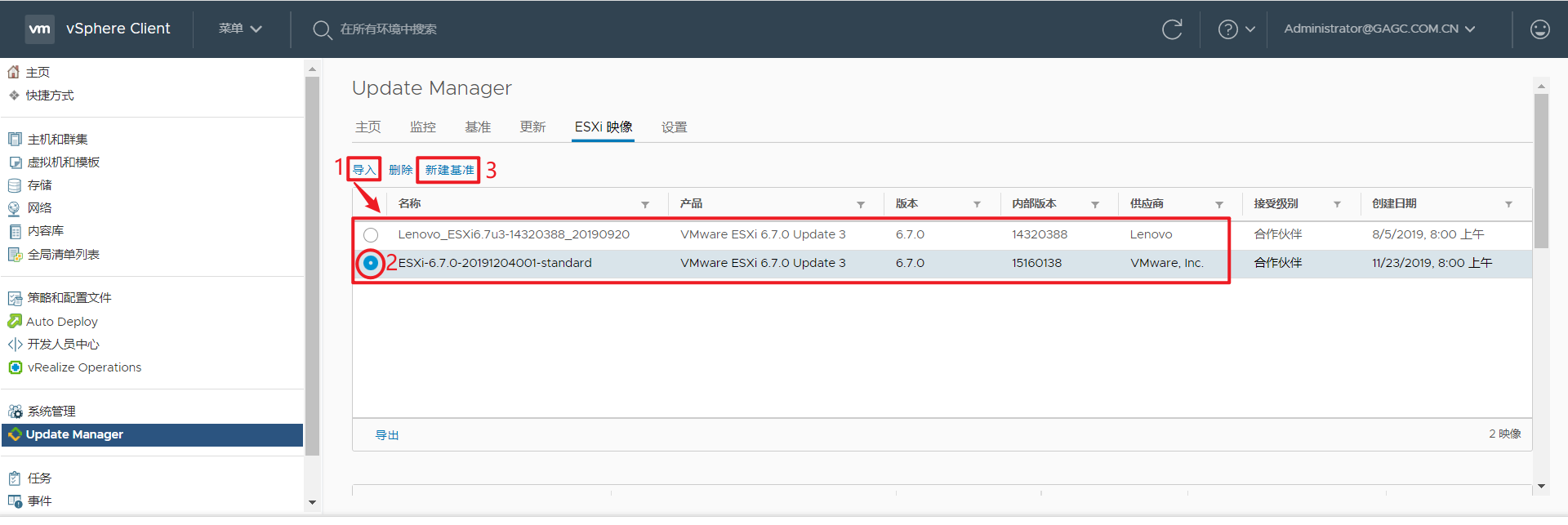The width and height of the screenshot is (1568, 525).
Task: Click the sidebar scroll-down arrow
Action: 312,503
